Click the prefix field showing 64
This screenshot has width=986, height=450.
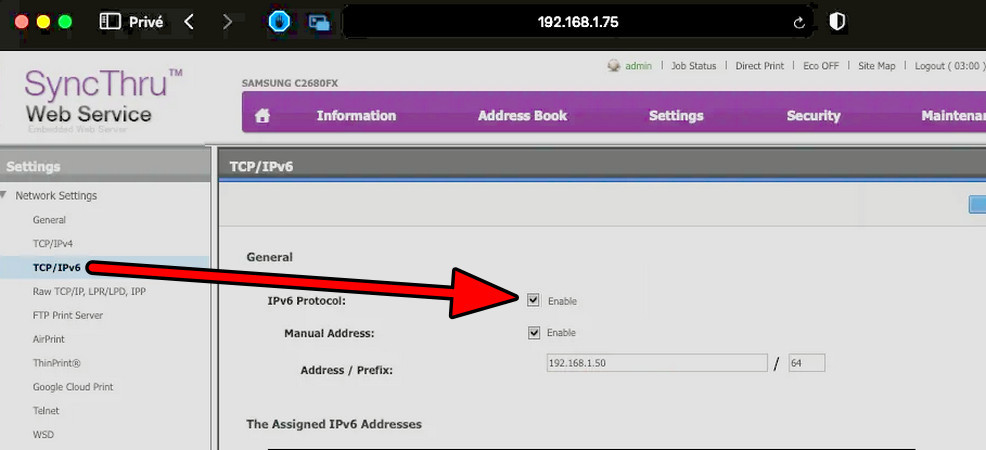coord(806,363)
